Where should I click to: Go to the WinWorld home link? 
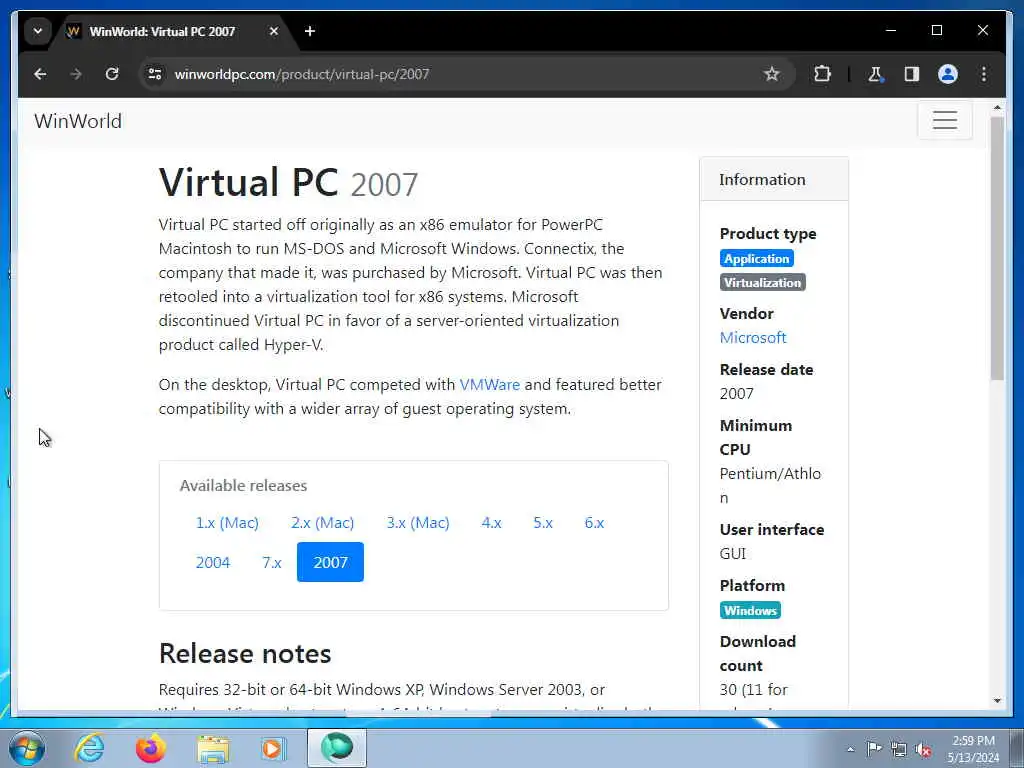click(x=78, y=121)
